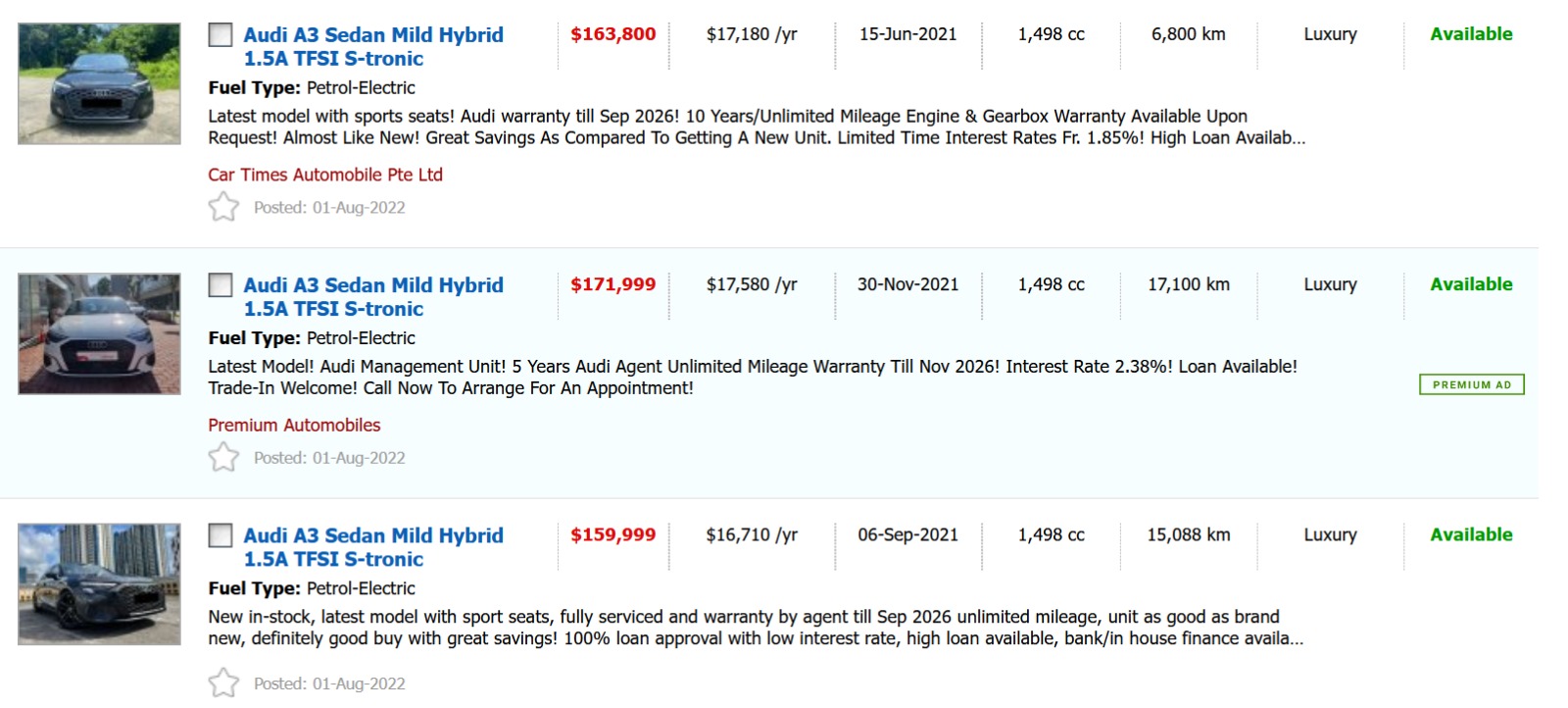Viewport: 1568px width, 708px height.
Task: Select the checkbox for the $171,999 Audi
Action: (220, 285)
